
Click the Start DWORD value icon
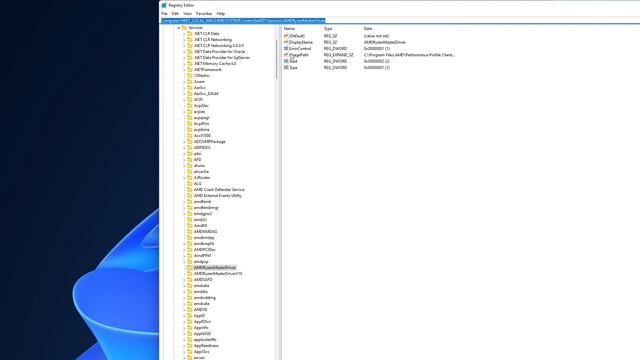coord(286,61)
